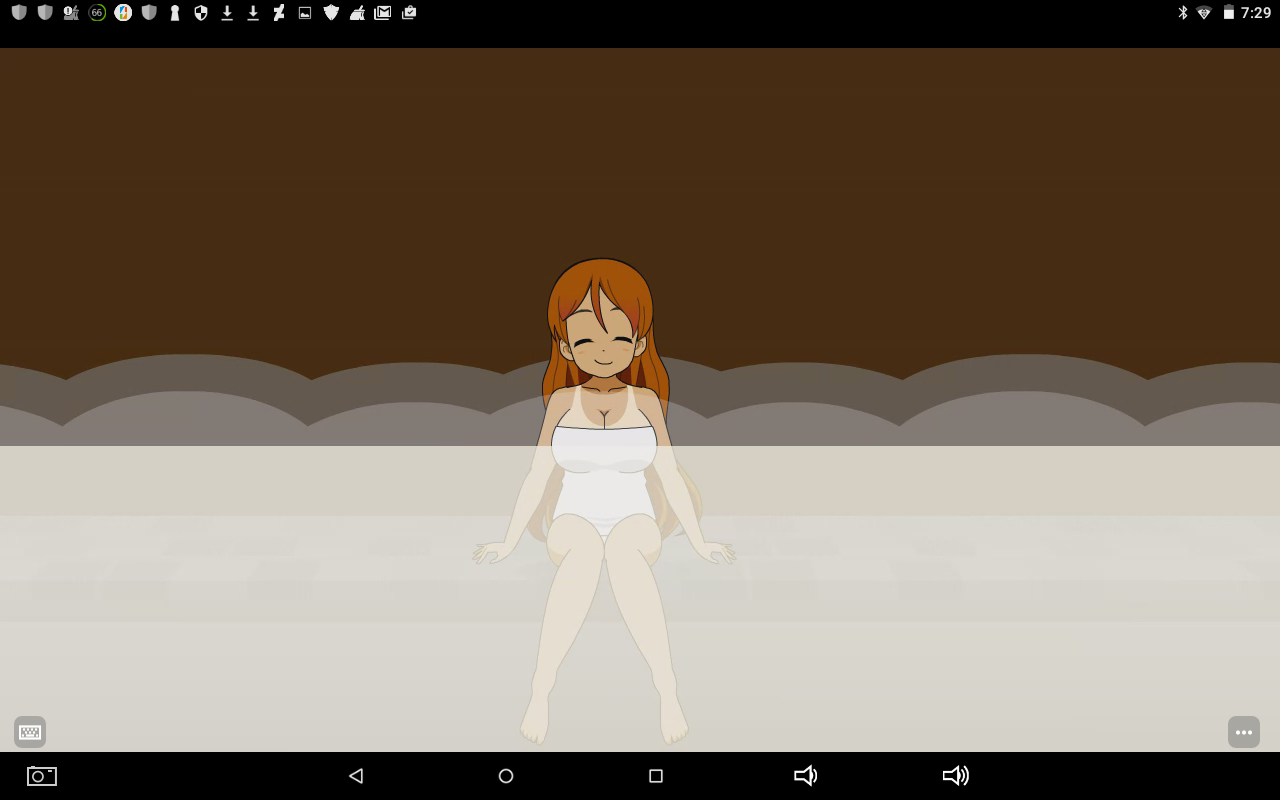This screenshot has width=1280, height=800.
Task: Raise volume with the loud speaker icon
Action: pyautogui.click(x=956, y=776)
